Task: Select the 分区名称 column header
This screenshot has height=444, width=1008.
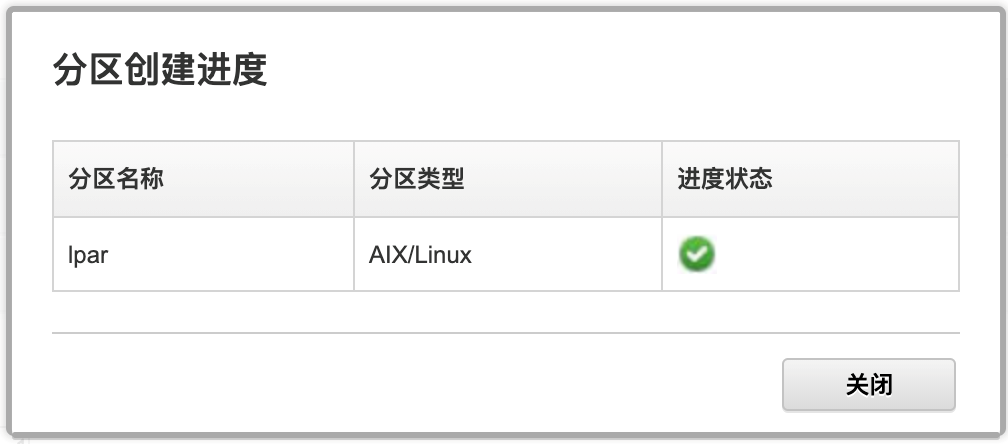Action: click(116, 180)
